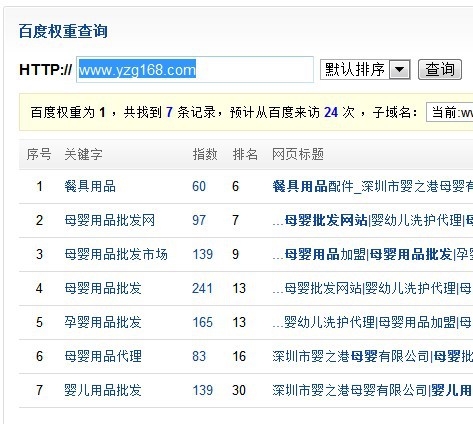Click index value 139 for 婴儿用品批发
The width and height of the screenshot is (473, 424).
click(x=203, y=390)
